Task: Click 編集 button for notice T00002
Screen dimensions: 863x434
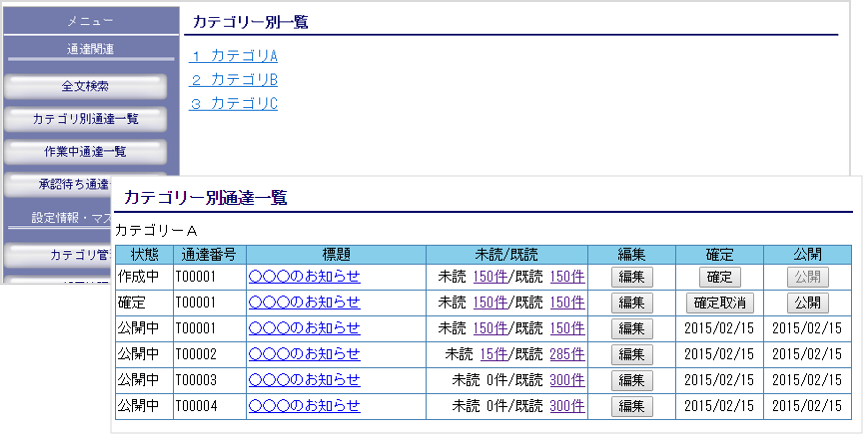Action: pyautogui.click(x=631, y=354)
